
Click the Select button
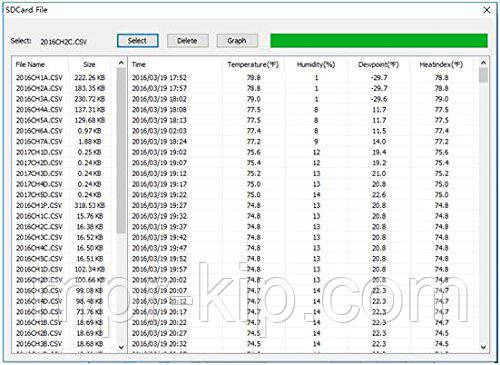[138, 41]
